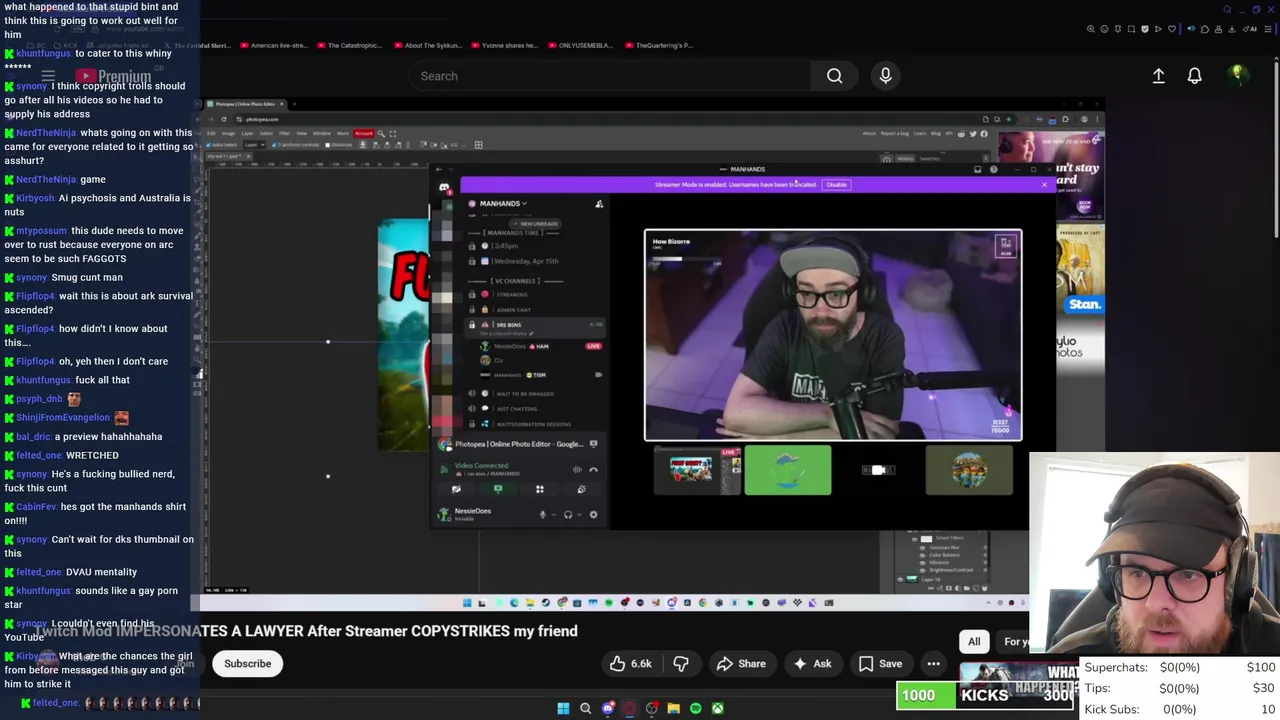Click Photopea Account red button
Viewport: 1280px width, 720px height.
click(x=363, y=133)
